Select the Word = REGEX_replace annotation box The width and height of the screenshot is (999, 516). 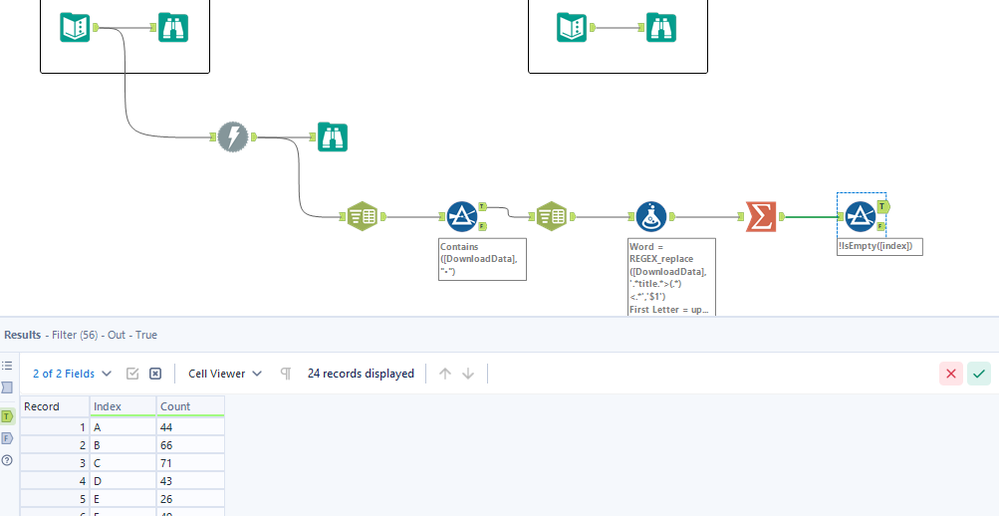tap(672, 277)
